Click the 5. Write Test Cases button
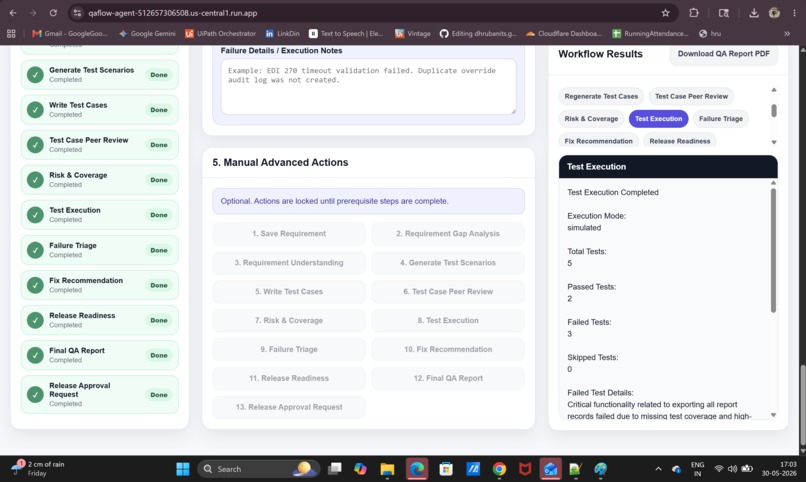The width and height of the screenshot is (806, 482). pos(289,291)
